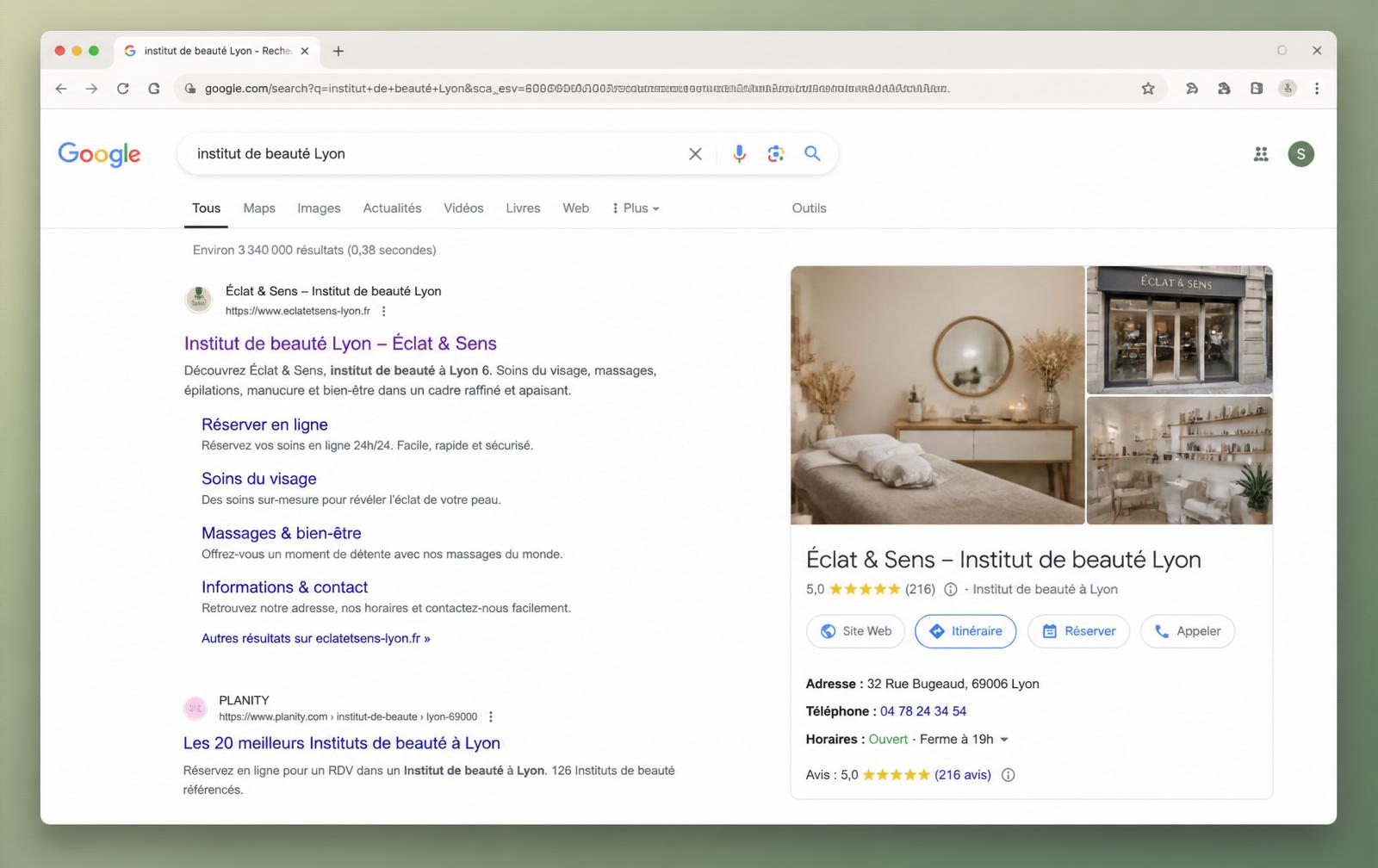Click the 'Itinéraire' button
The image size is (1378, 868).
965,631
